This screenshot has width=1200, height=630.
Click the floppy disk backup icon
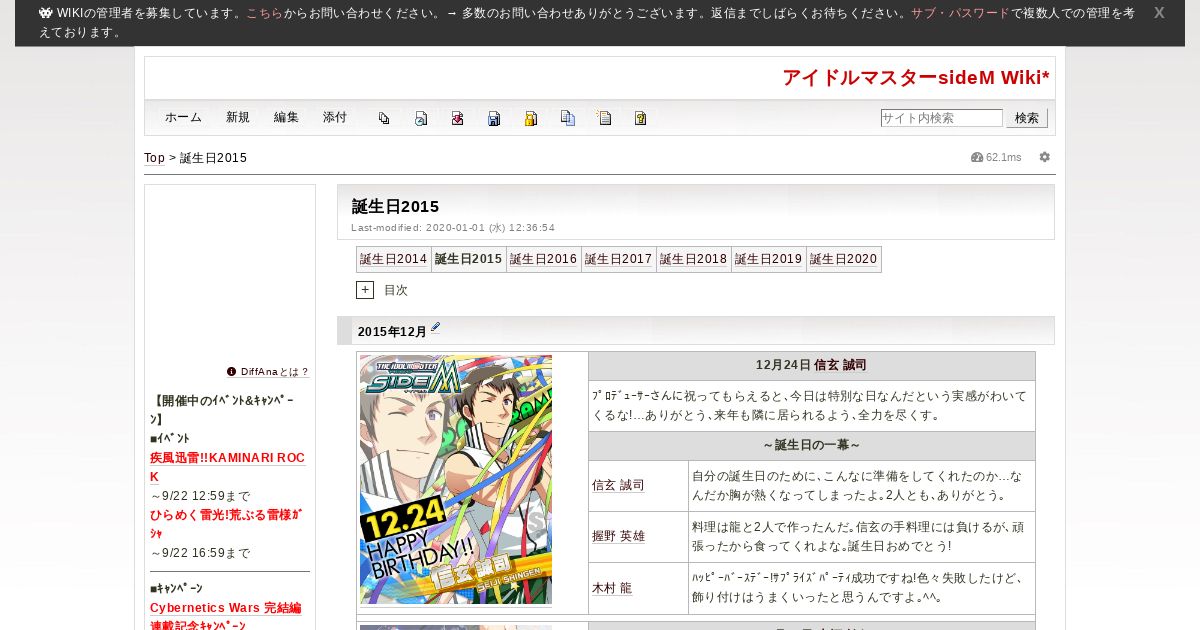click(494, 118)
